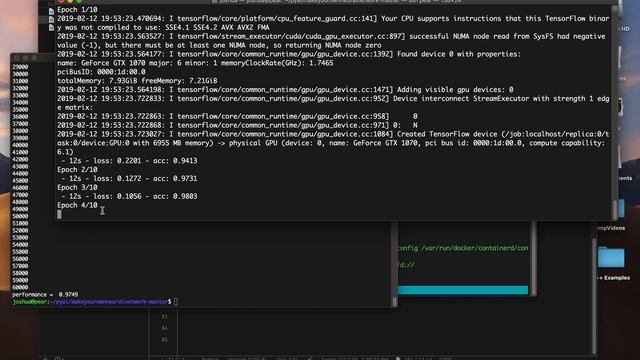Click the '60000' line in back terminal

click(x=20, y=287)
